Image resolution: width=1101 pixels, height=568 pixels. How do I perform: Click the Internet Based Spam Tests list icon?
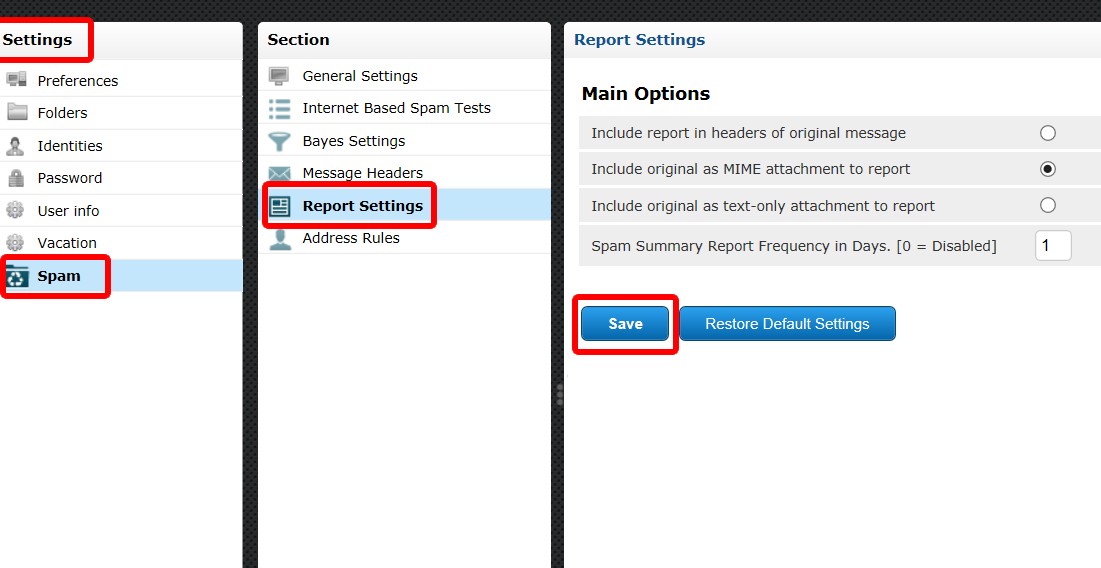point(279,108)
